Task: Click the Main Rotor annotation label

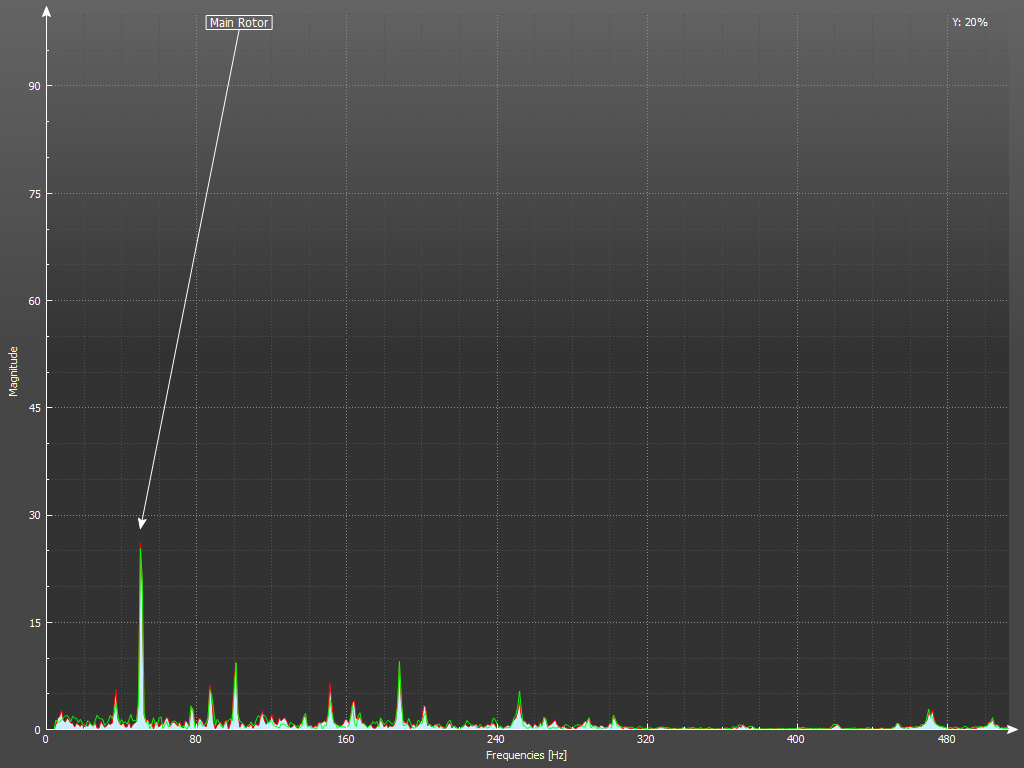Action: click(x=239, y=22)
